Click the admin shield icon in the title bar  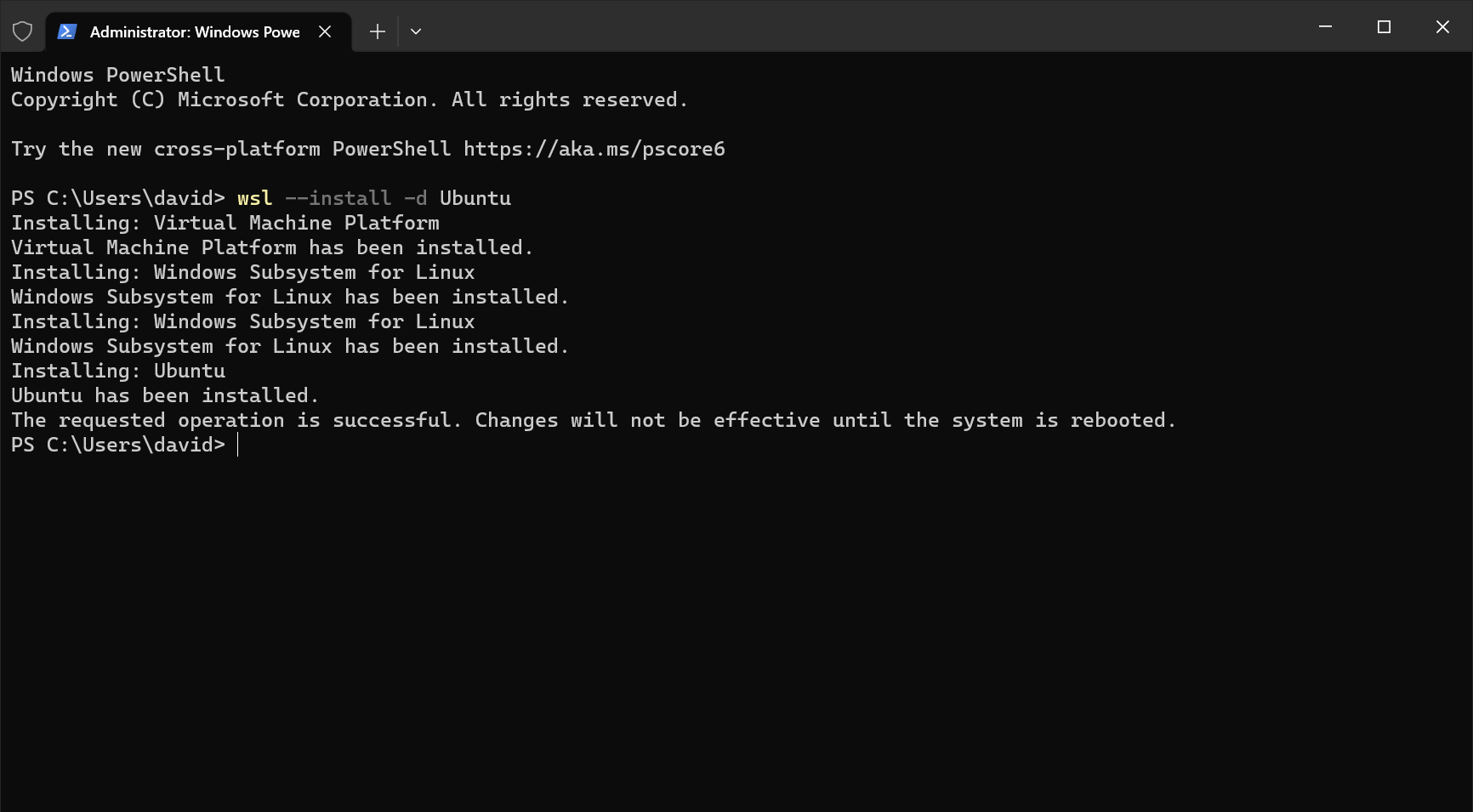coord(23,31)
